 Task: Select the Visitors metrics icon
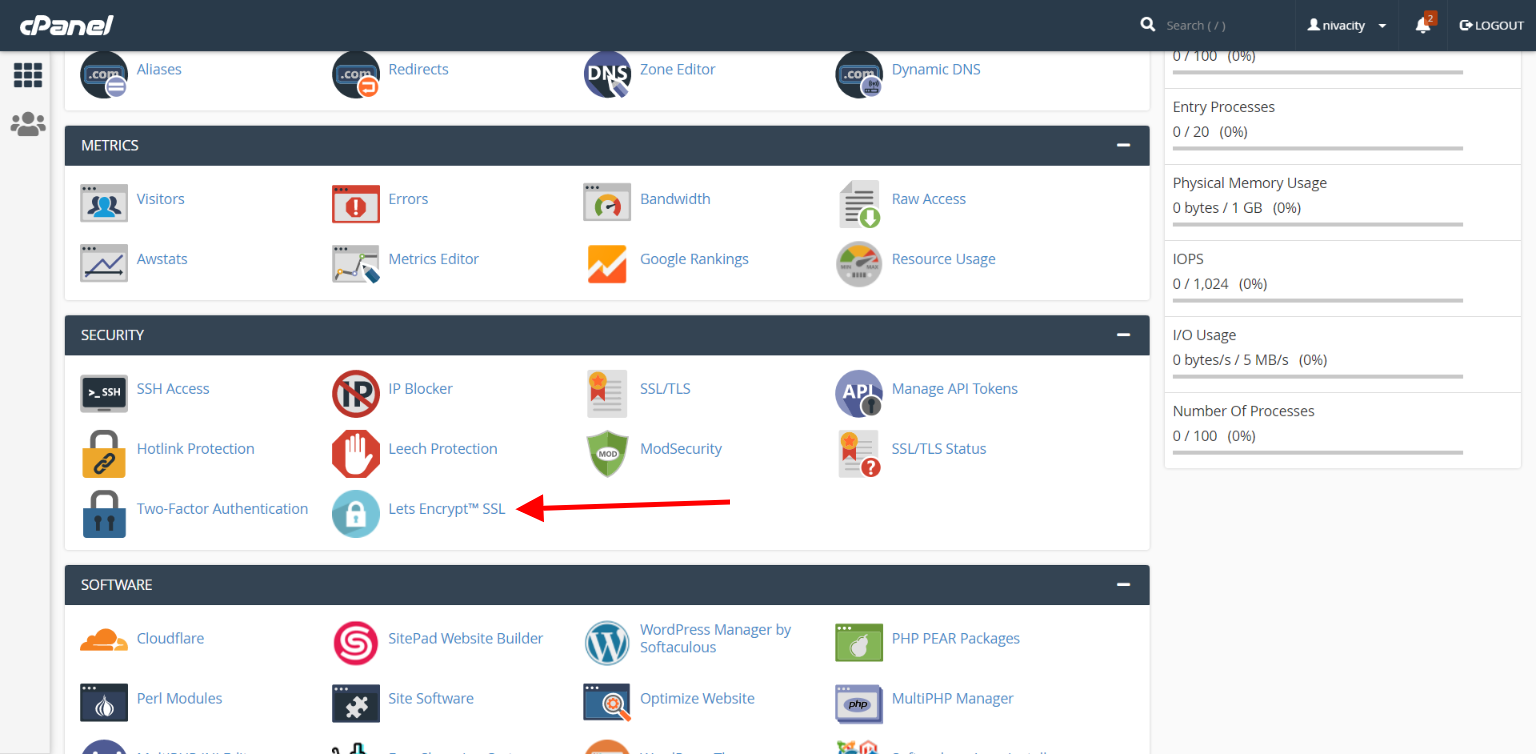click(104, 203)
